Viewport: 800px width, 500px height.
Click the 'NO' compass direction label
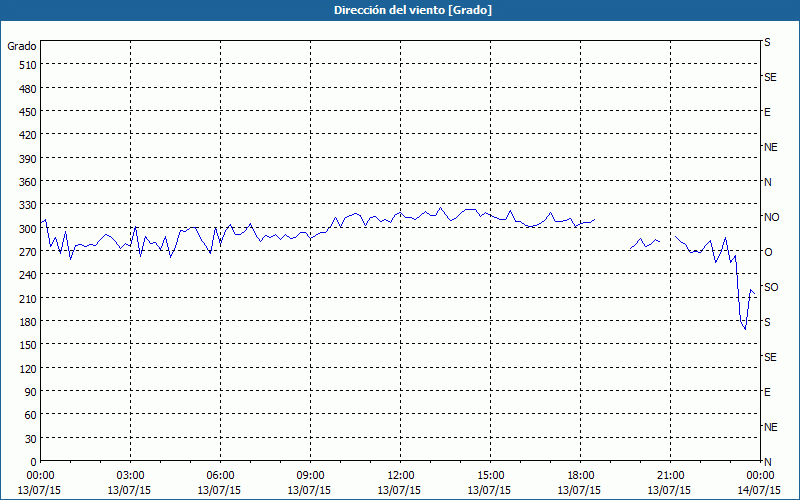pyautogui.click(x=771, y=217)
